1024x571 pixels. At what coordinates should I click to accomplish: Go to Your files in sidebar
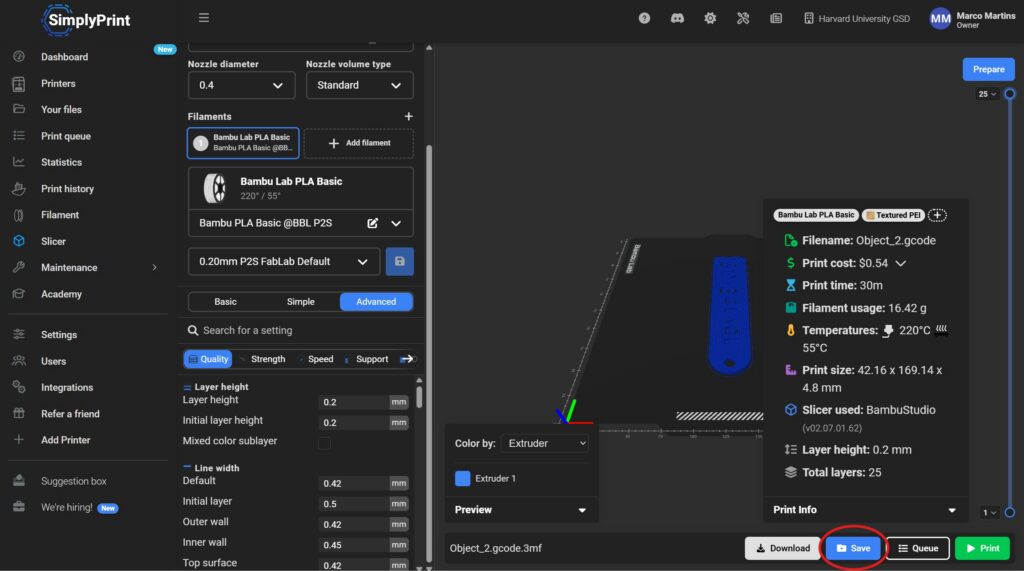tap(61, 110)
